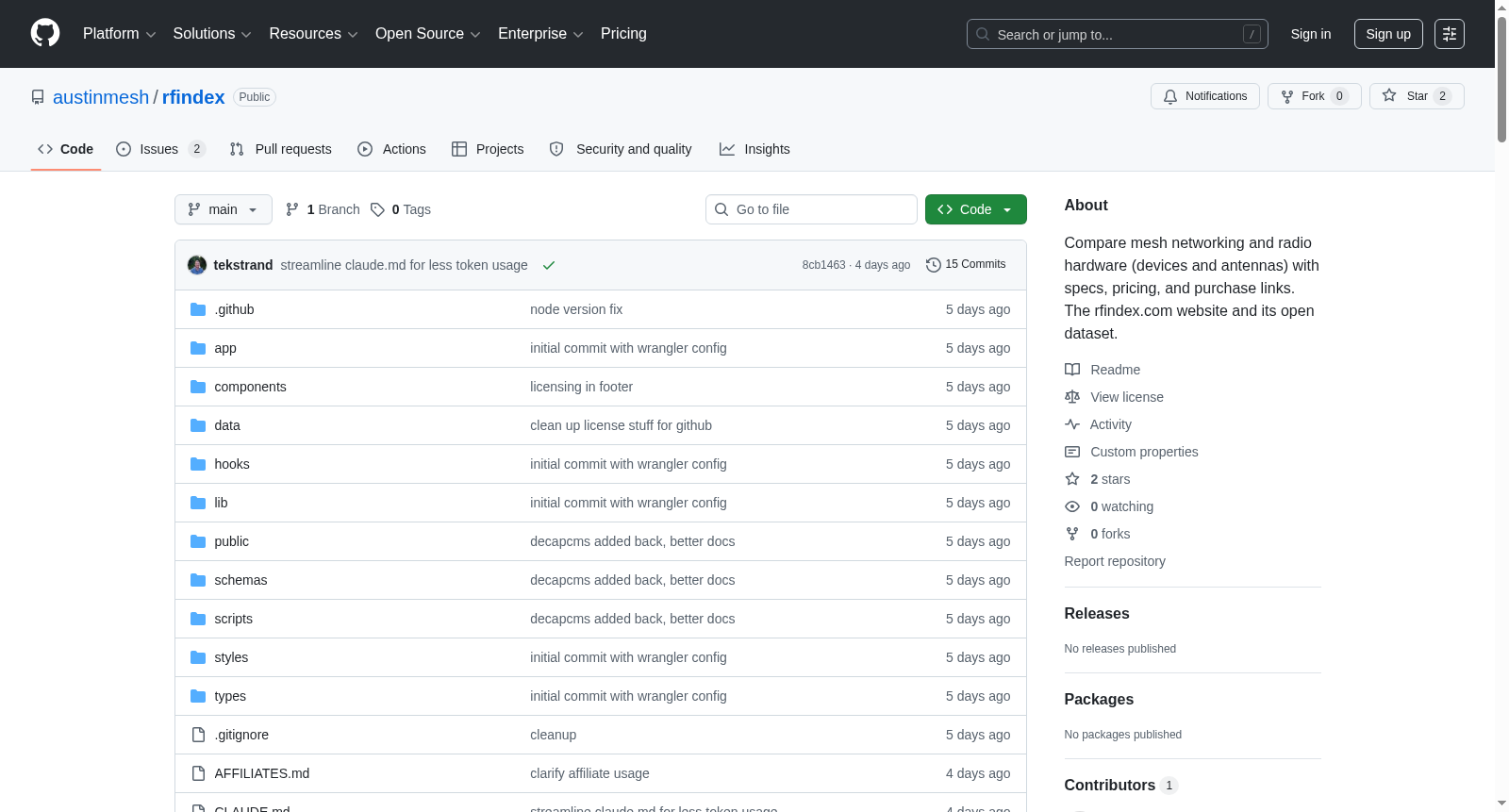
Task: Open the Resources navigation menu
Action: pos(313,34)
